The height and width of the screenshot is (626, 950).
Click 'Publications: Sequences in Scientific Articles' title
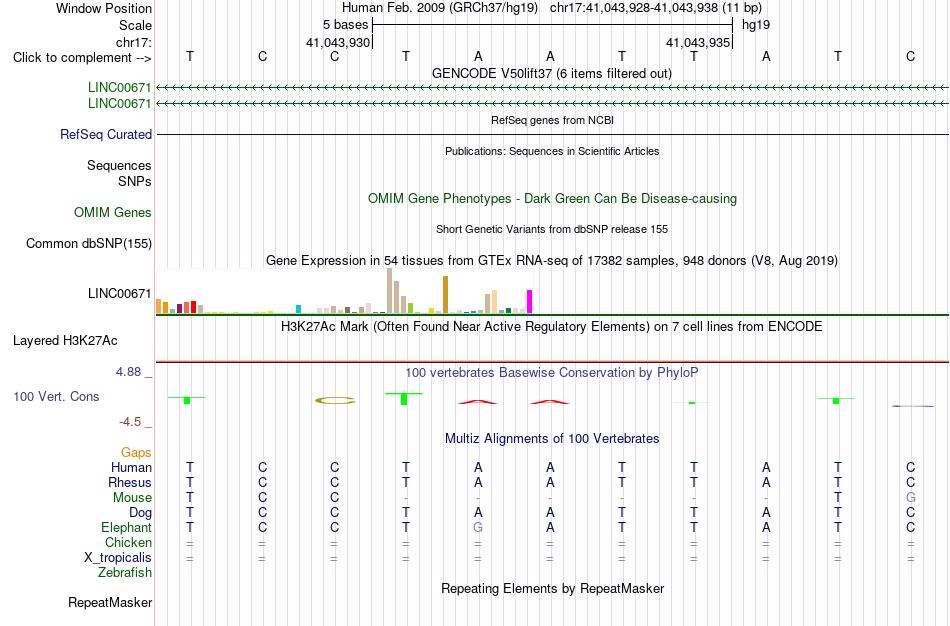point(552,151)
